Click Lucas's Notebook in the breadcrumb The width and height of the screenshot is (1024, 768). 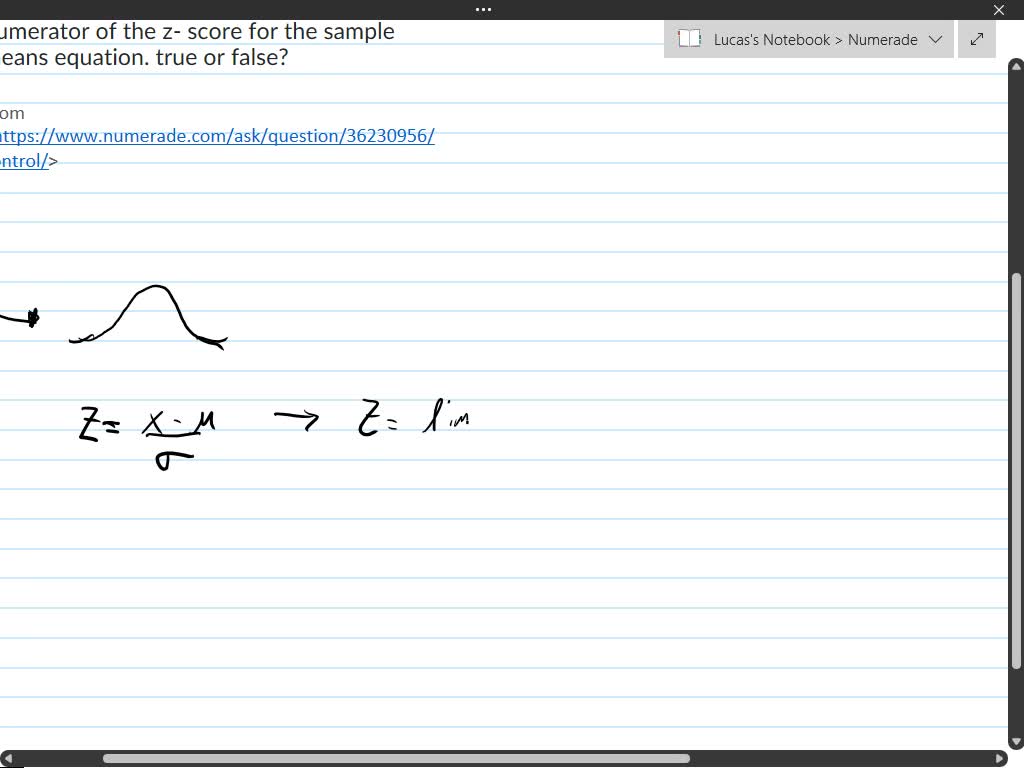point(770,40)
